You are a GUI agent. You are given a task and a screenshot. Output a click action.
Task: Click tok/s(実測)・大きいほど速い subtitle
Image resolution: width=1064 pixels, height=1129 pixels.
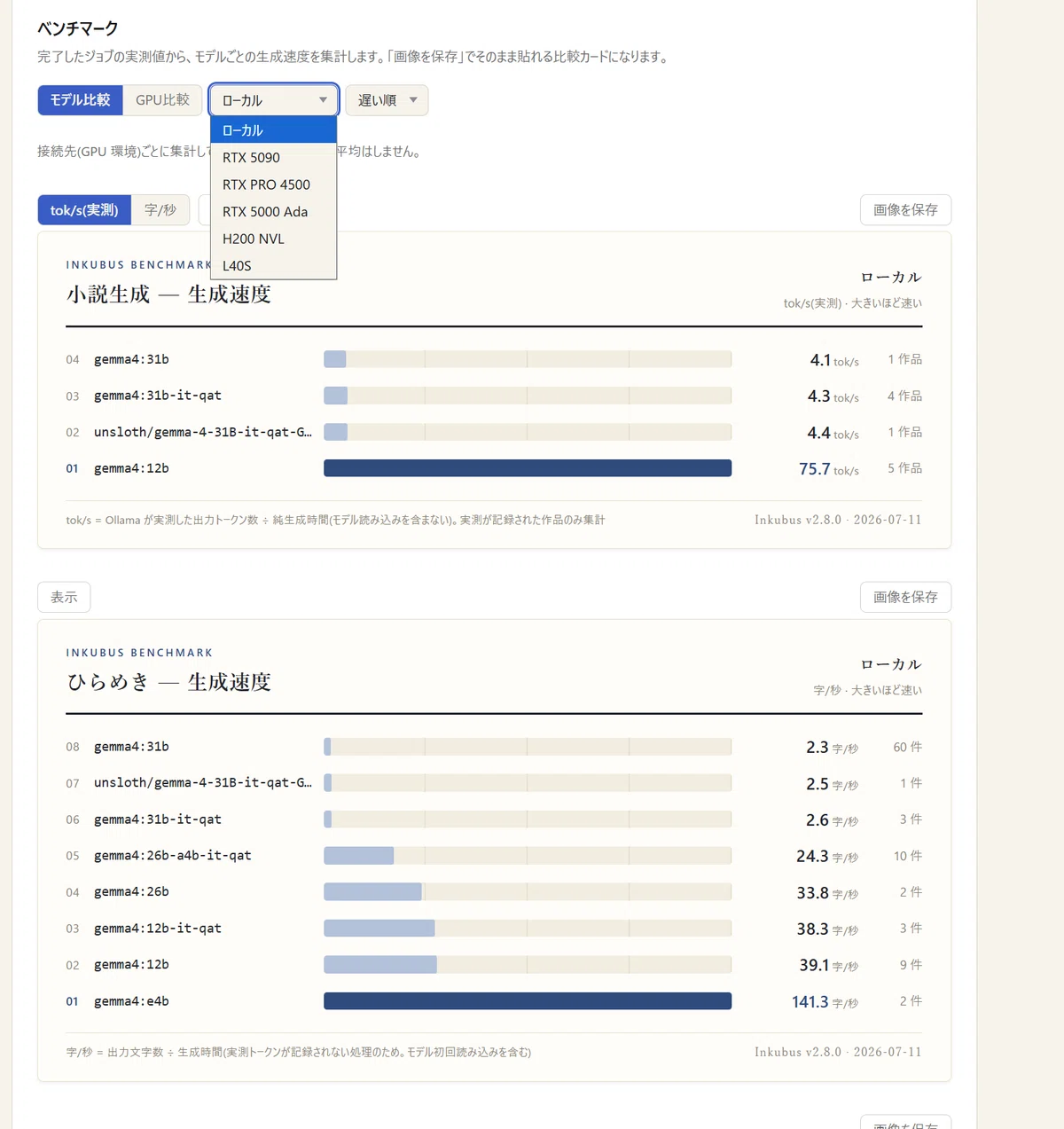tap(853, 303)
